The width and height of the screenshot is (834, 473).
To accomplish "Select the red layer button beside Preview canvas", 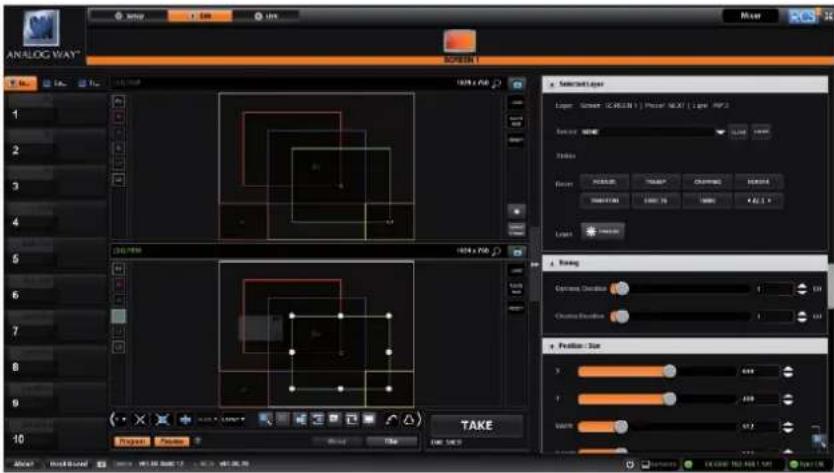I will [119, 117].
